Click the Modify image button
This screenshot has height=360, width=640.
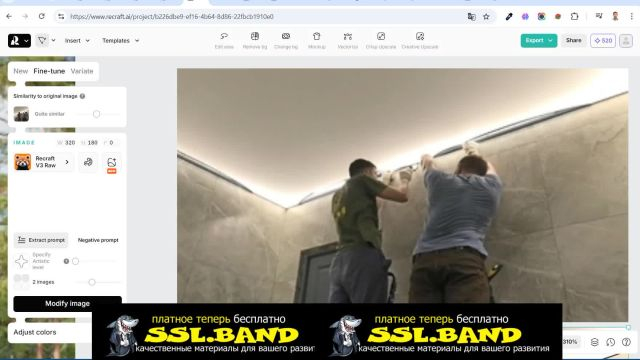[x=67, y=304]
